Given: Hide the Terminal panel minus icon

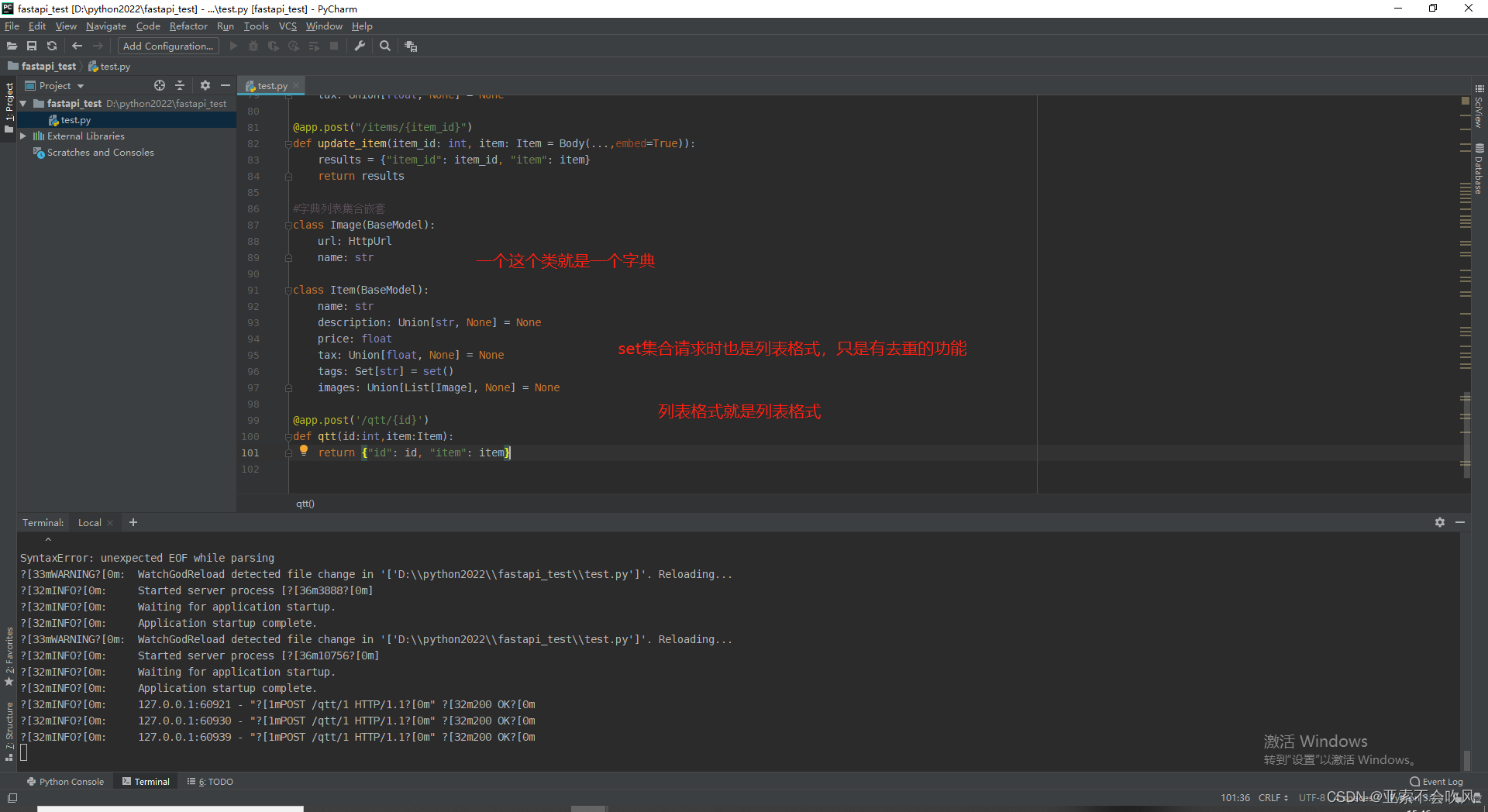Looking at the screenshot, I should (x=1460, y=522).
